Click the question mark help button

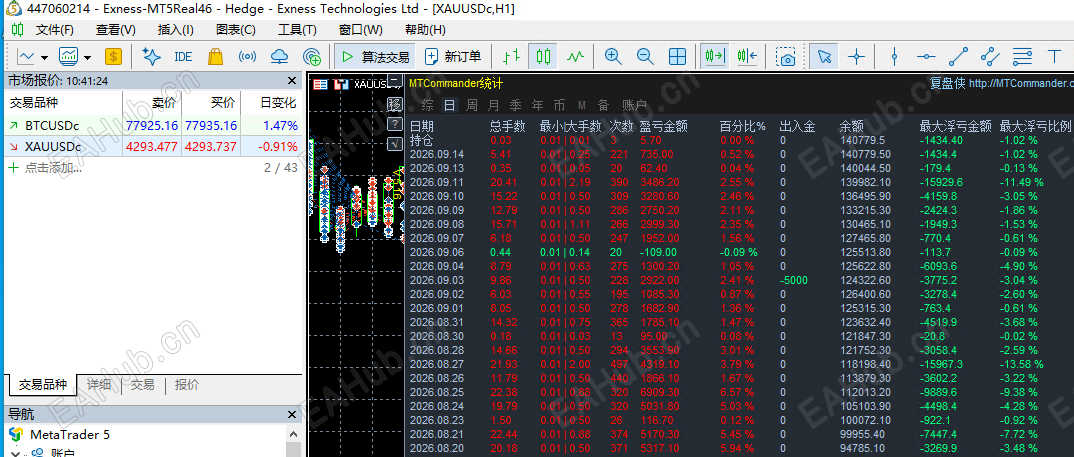(395, 124)
